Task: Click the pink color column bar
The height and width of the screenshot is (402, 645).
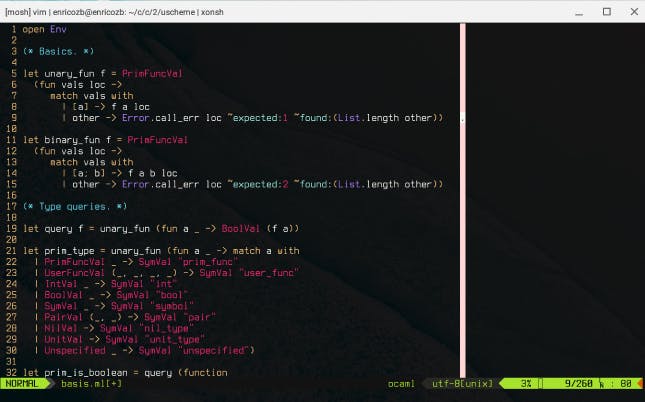Action: tap(463, 200)
